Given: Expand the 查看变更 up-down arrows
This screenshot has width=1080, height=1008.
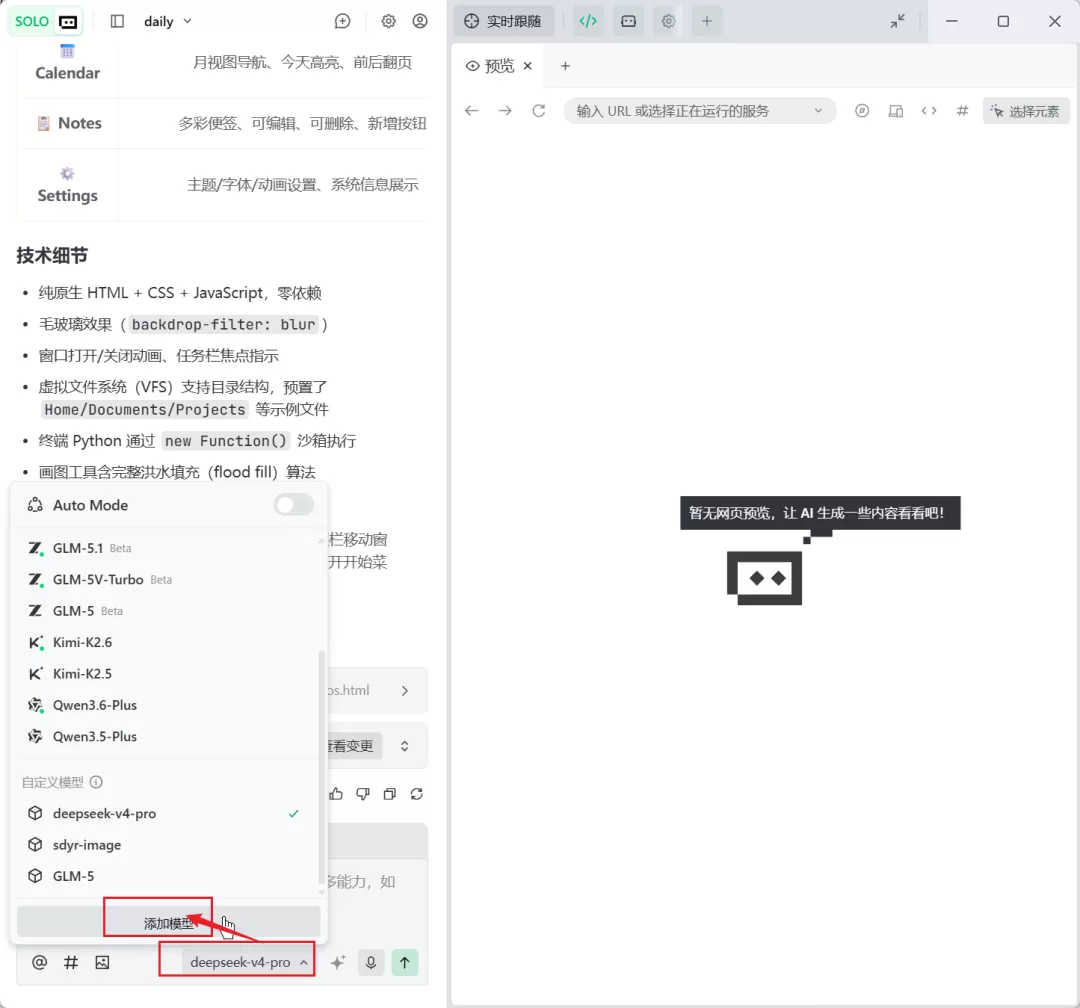Looking at the screenshot, I should pos(405,746).
